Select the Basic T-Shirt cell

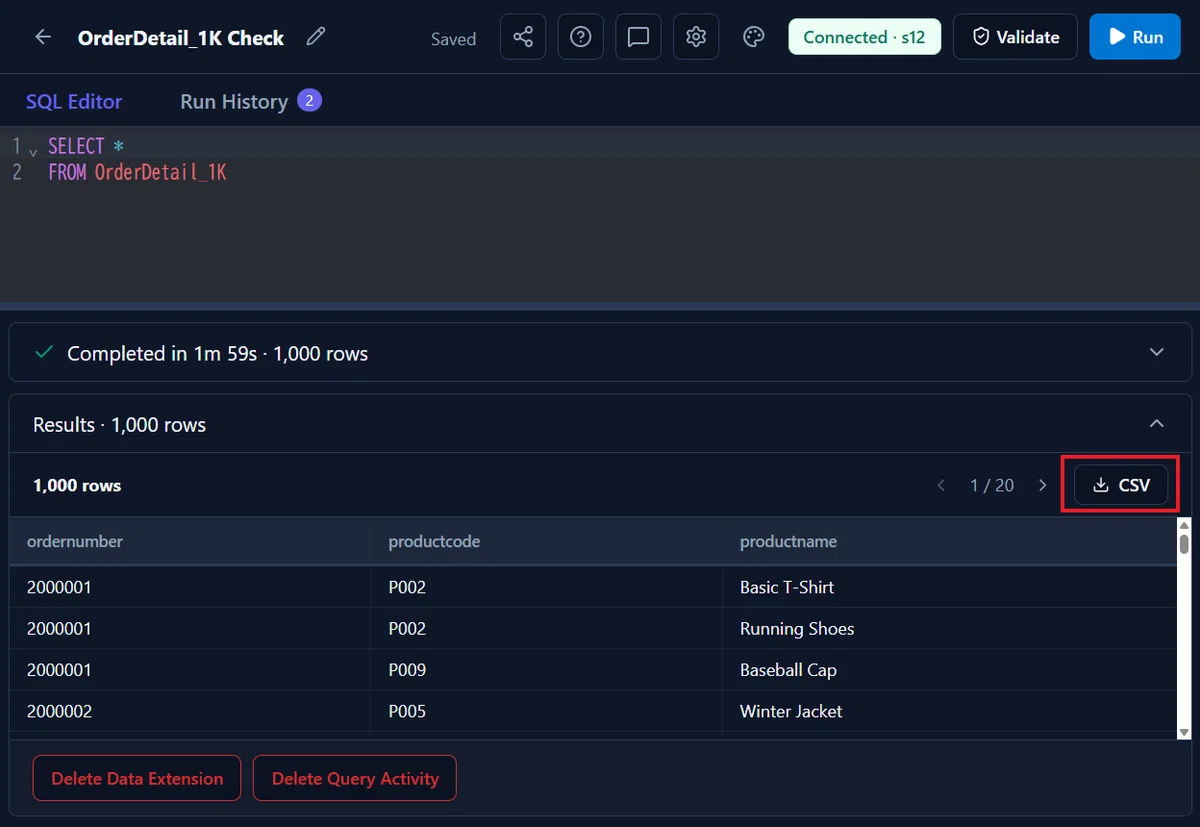[950, 587]
